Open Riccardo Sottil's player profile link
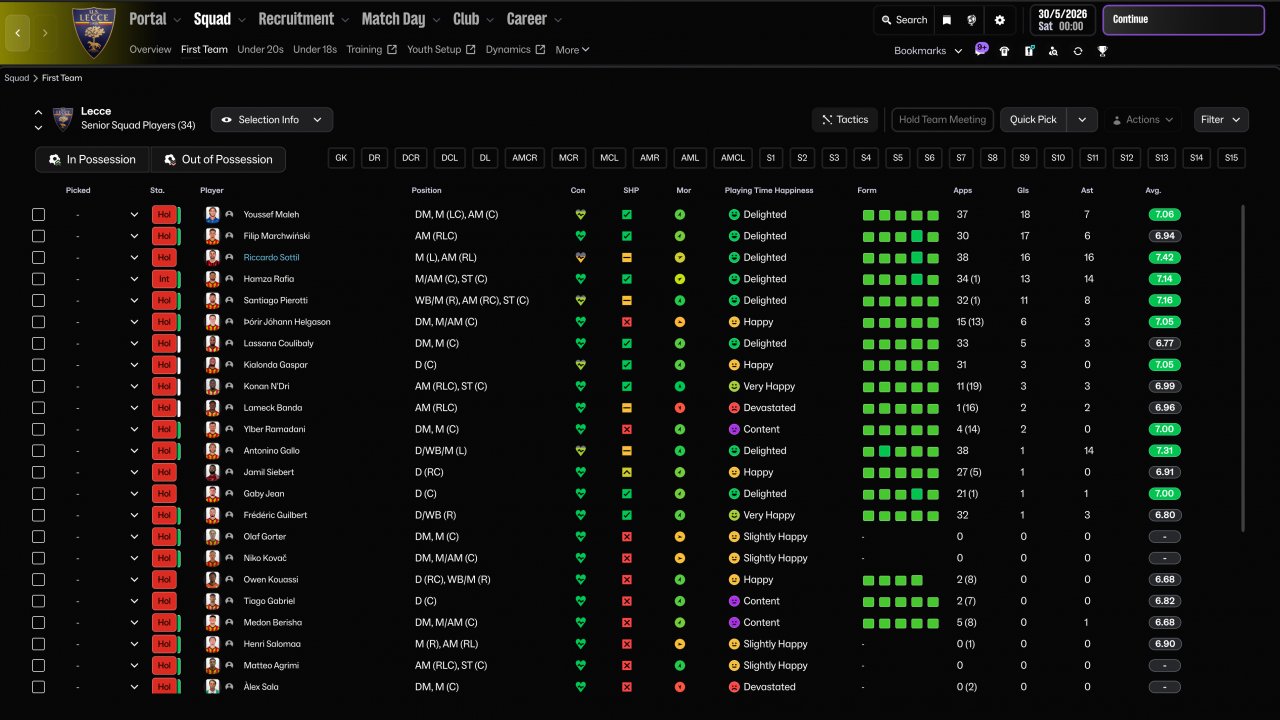This screenshot has height=720, width=1280. [x=271, y=258]
